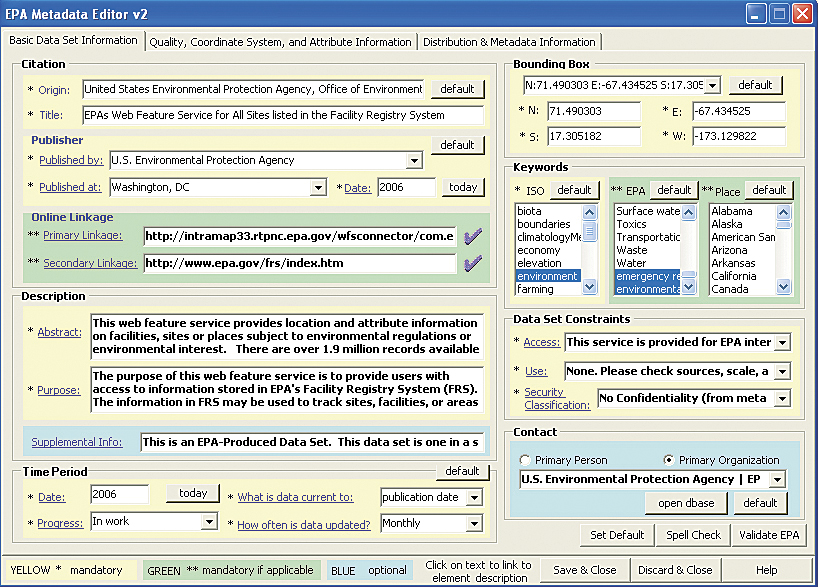
Task: Open Help
Action: coord(766,570)
